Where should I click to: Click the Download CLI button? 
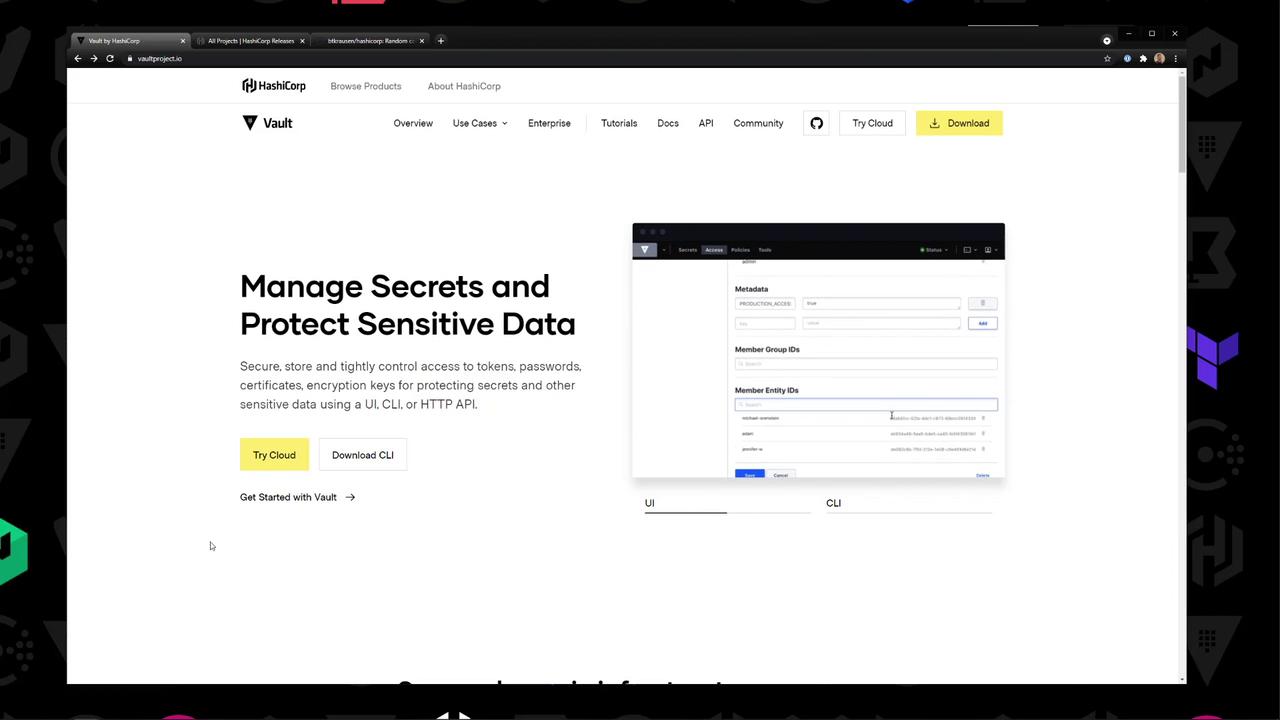[x=363, y=455]
